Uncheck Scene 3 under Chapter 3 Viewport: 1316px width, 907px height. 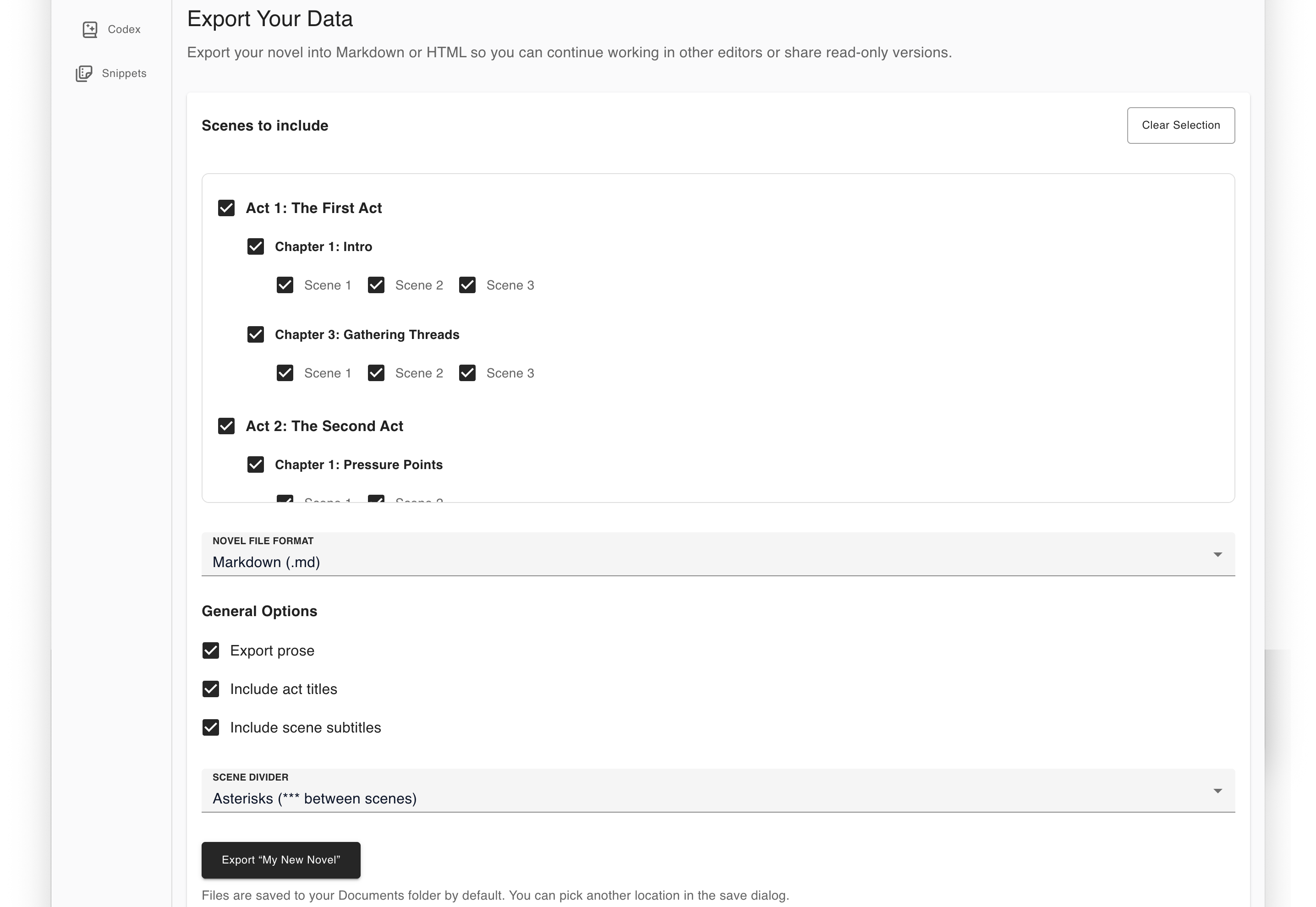(x=467, y=373)
